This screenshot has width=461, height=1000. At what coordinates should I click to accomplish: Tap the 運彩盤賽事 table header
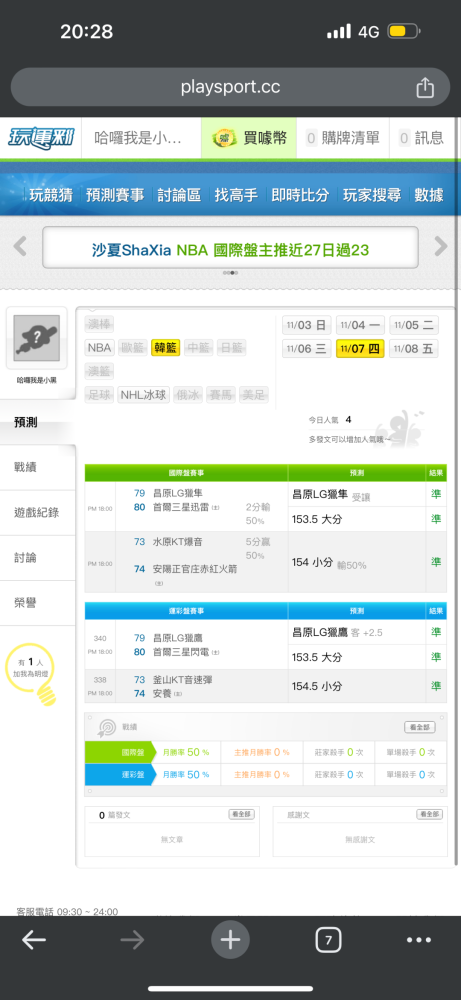(x=186, y=611)
